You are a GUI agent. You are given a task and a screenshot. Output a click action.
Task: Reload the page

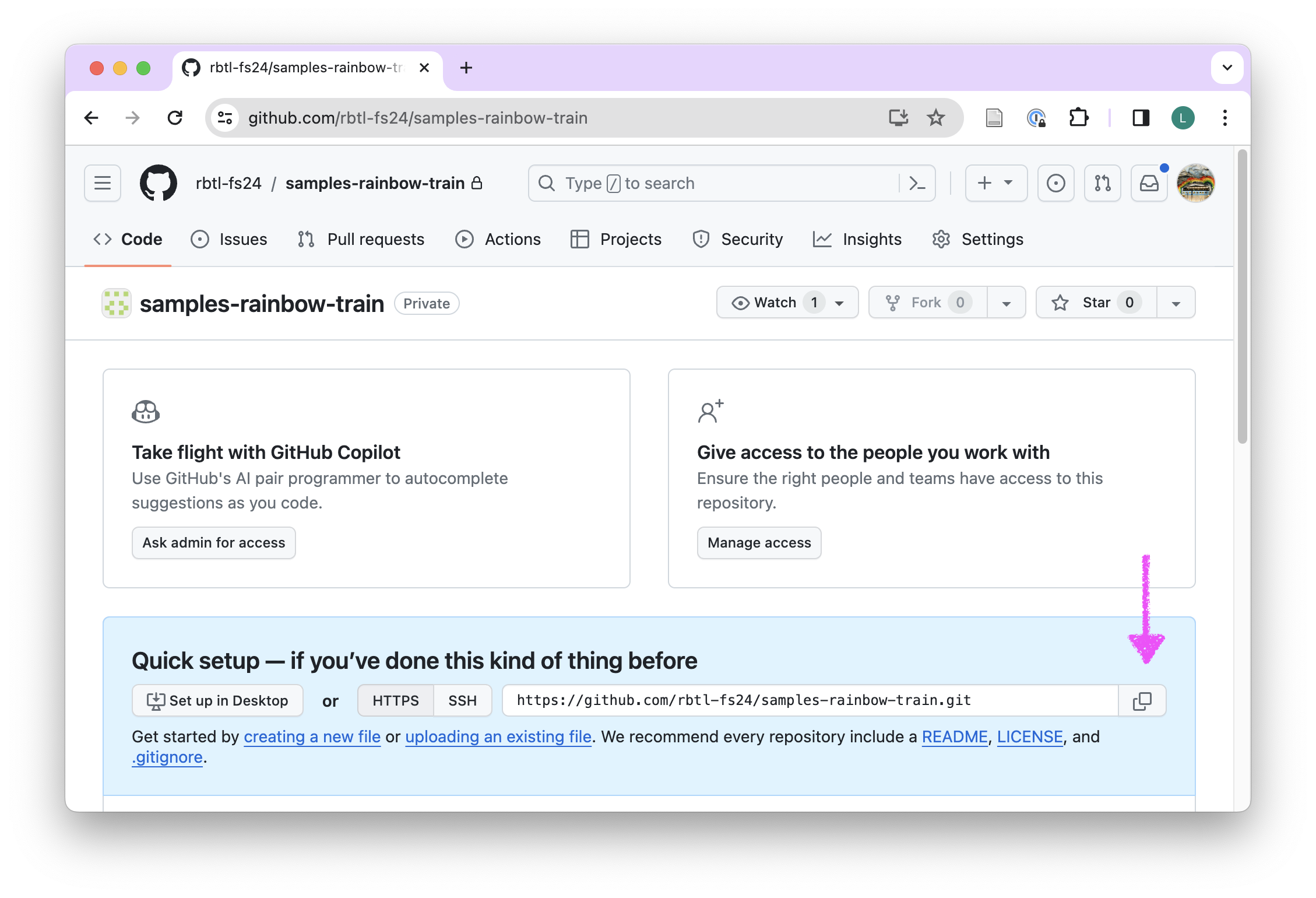click(175, 118)
